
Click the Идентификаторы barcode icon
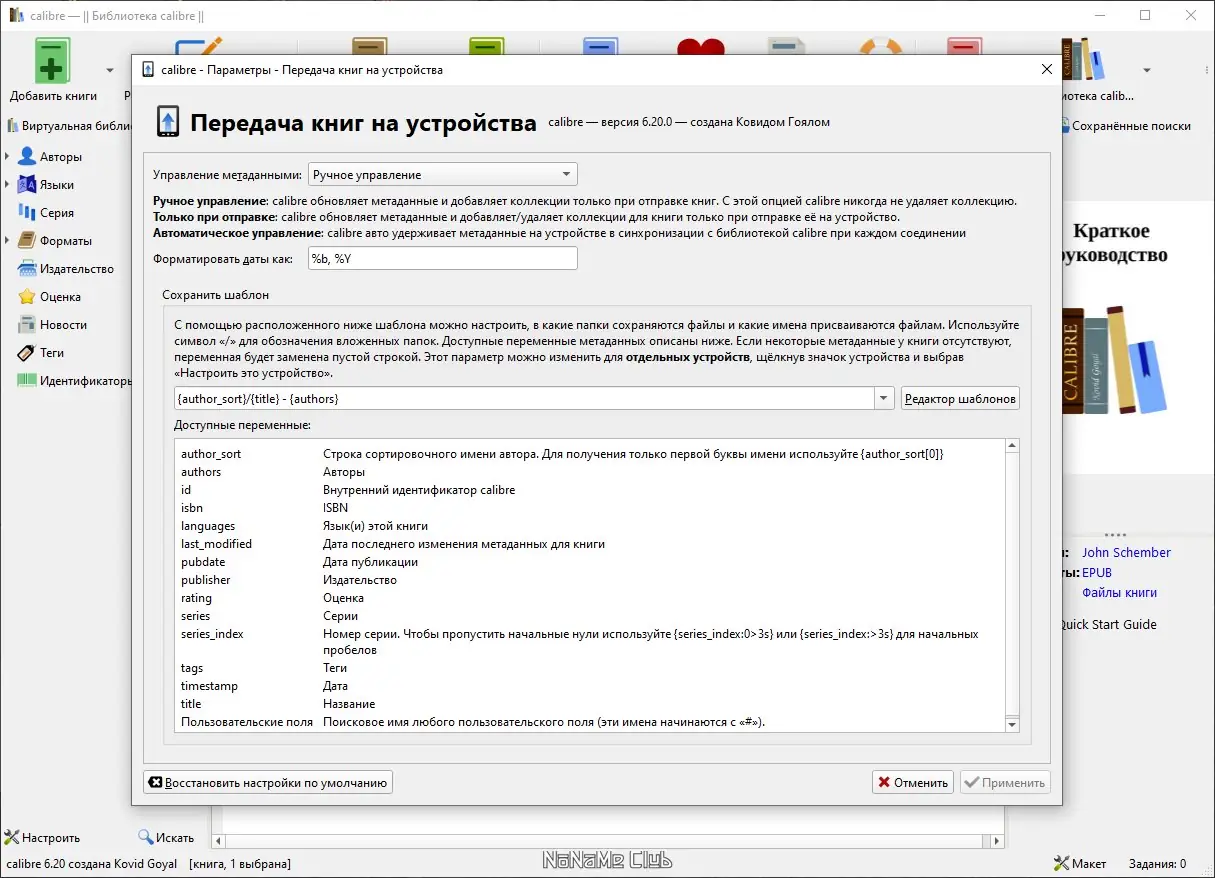pos(27,381)
